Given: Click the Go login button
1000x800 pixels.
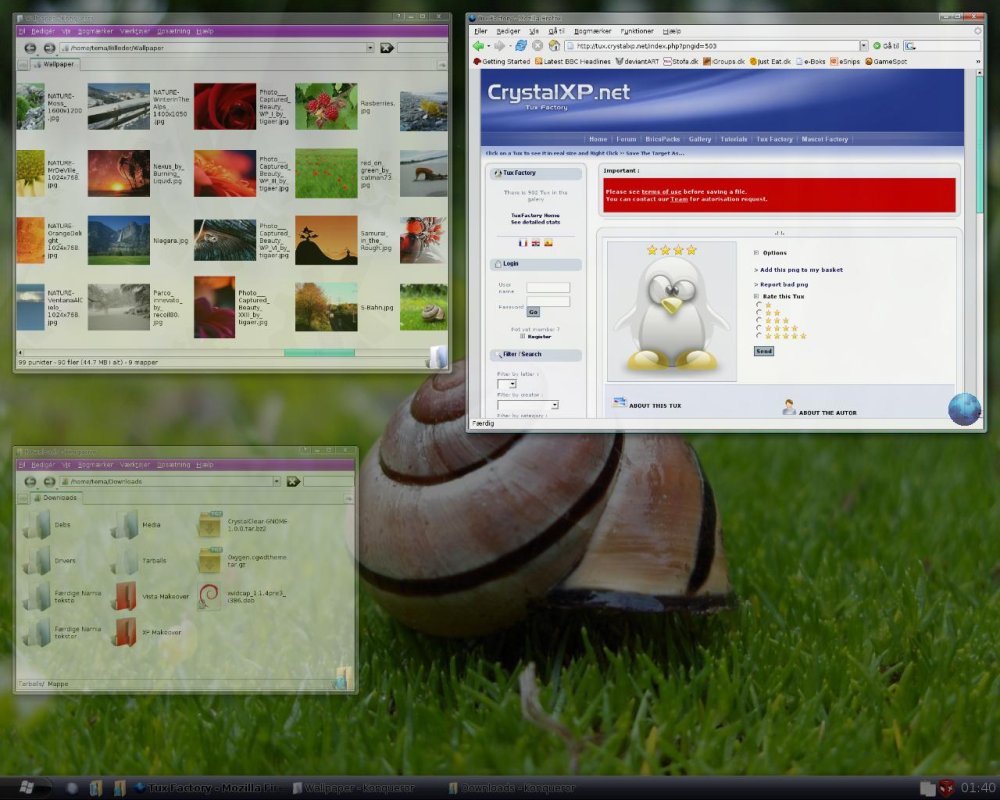Looking at the screenshot, I should [x=533, y=312].
